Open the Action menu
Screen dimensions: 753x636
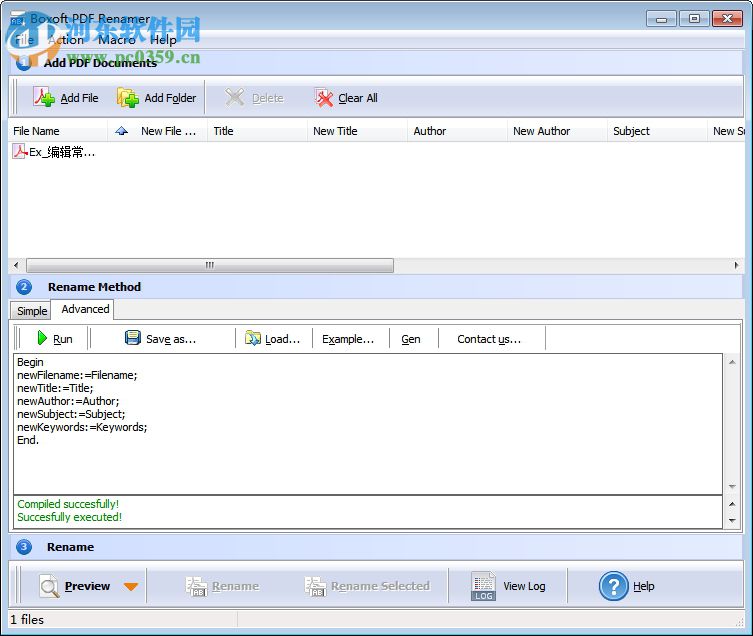click(x=66, y=40)
